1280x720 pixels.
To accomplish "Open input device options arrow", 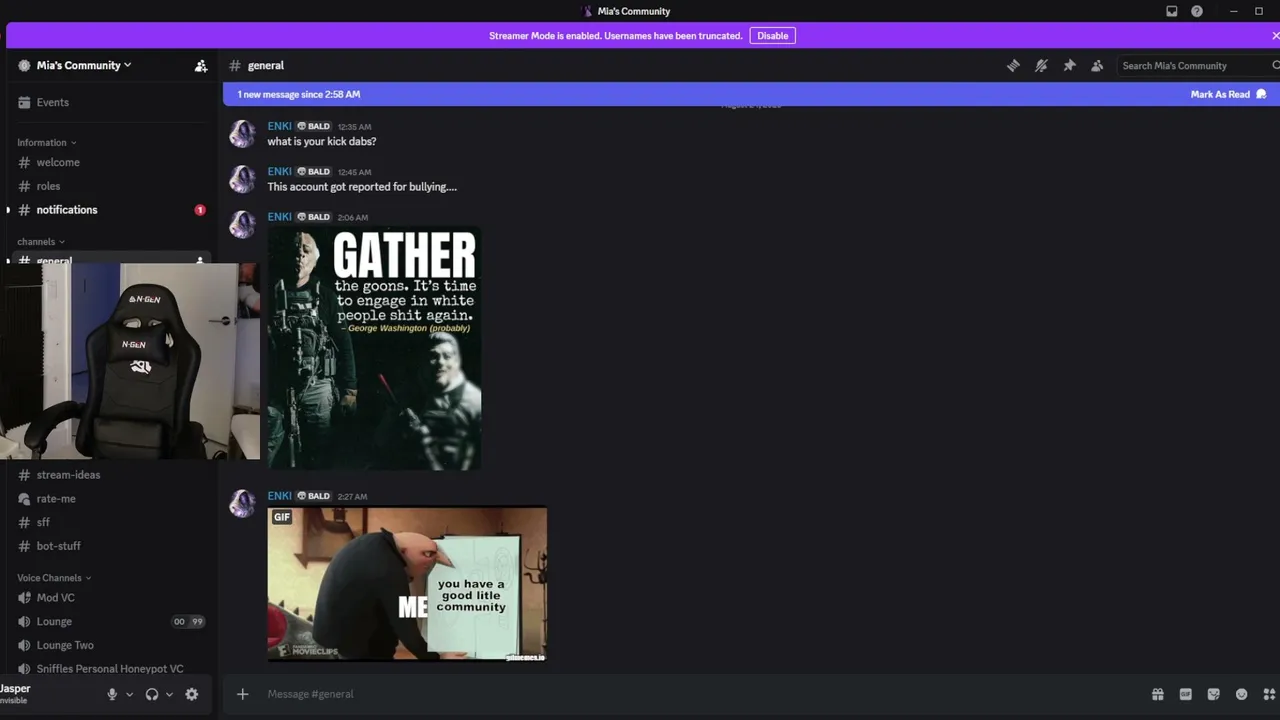I will point(129,694).
